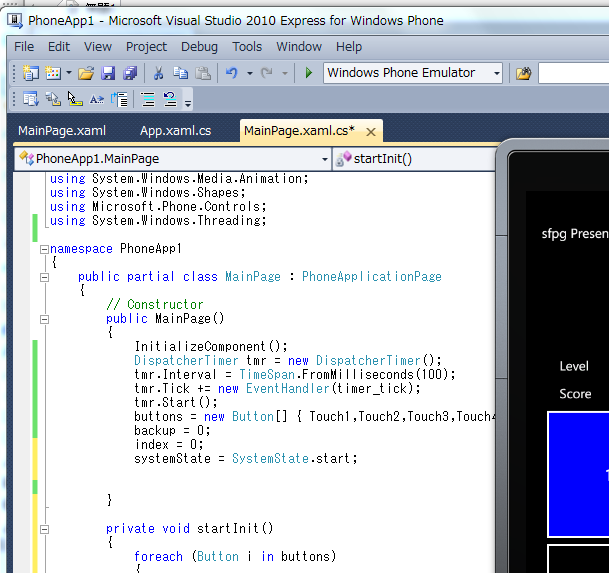Click the Cut scissors icon
Image resolution: width=609 pixels, height=573 pixels.
tap(158, 73)
